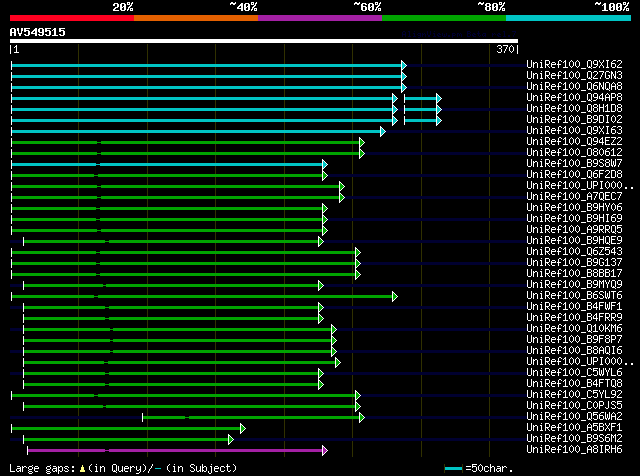Viewport: 640px width, 476px height.
Task: Select label UniRef100_B9MYQ9
Action: tap(574, 285)
